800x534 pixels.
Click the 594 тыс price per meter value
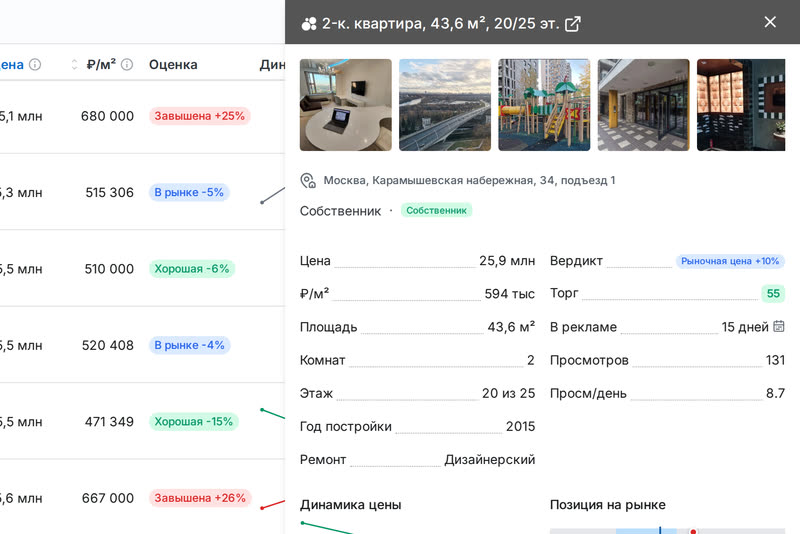[509, 294]
